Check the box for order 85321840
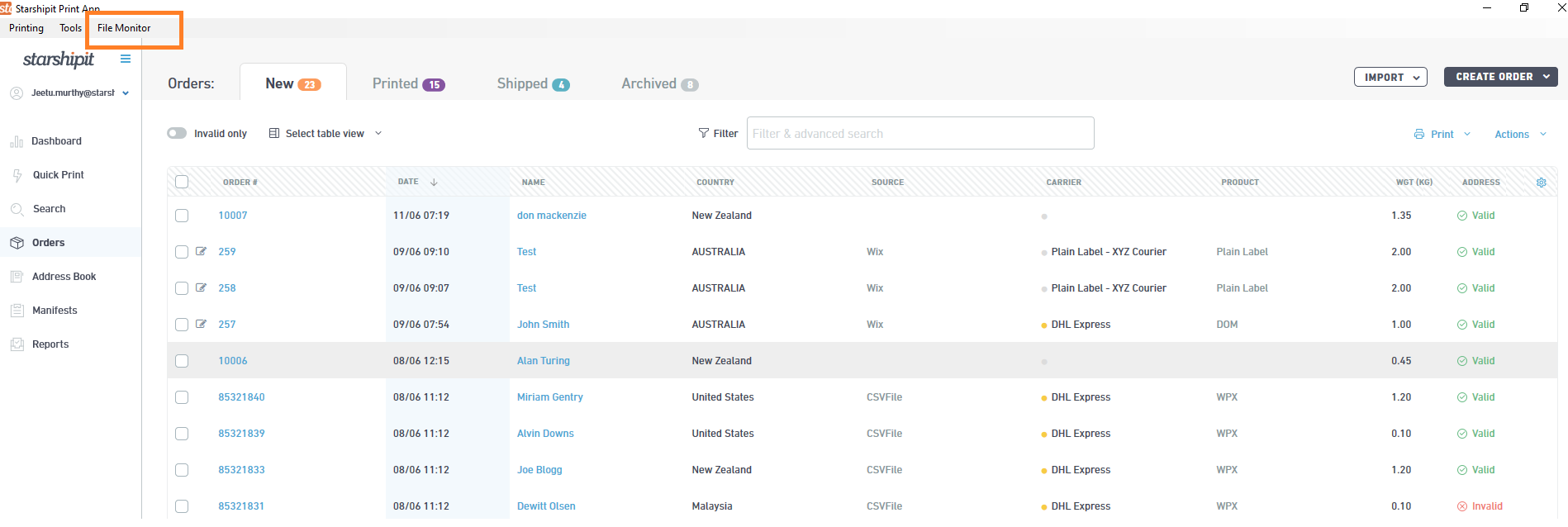This screenshot has height=527, width=1568. [182, 397]
